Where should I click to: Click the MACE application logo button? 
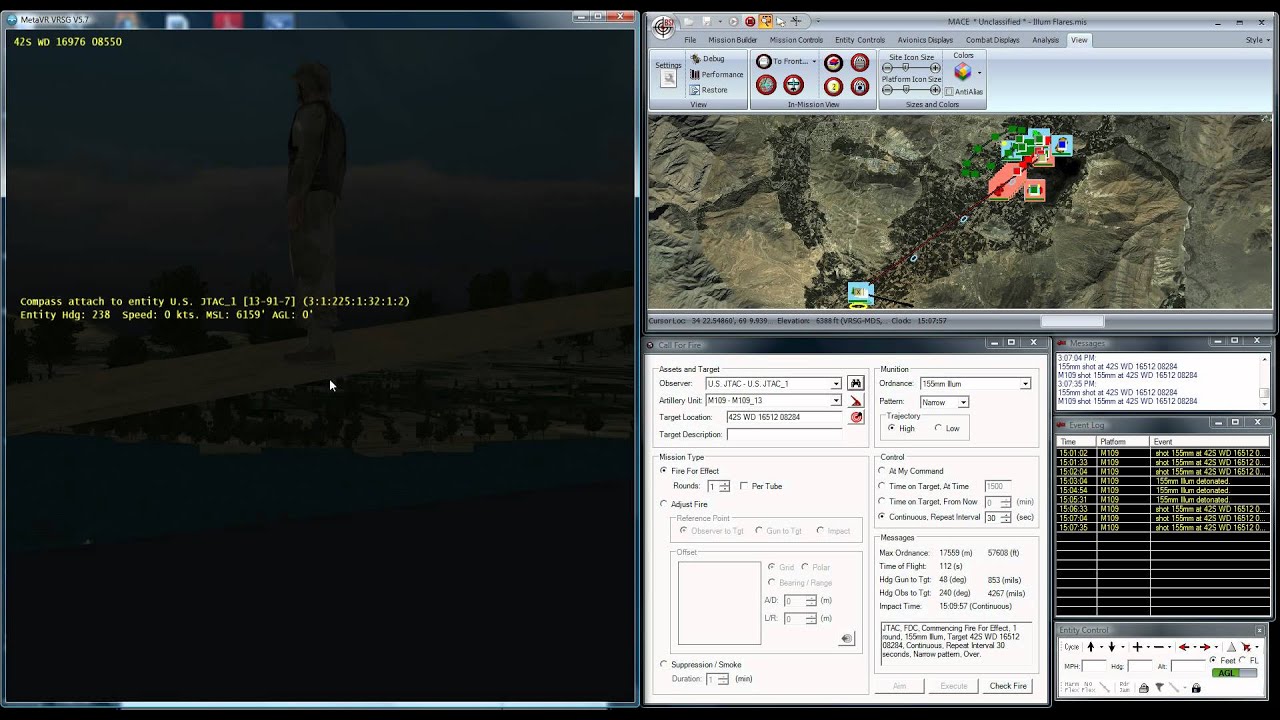[663, 26]
